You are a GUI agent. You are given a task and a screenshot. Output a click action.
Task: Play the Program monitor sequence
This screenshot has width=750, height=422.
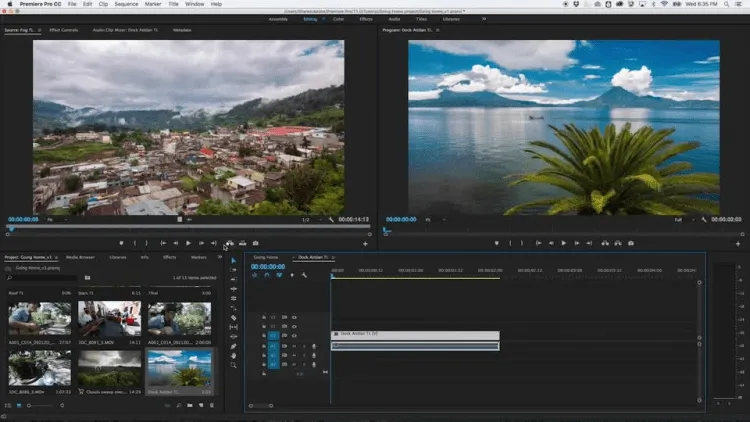point(563,243)
